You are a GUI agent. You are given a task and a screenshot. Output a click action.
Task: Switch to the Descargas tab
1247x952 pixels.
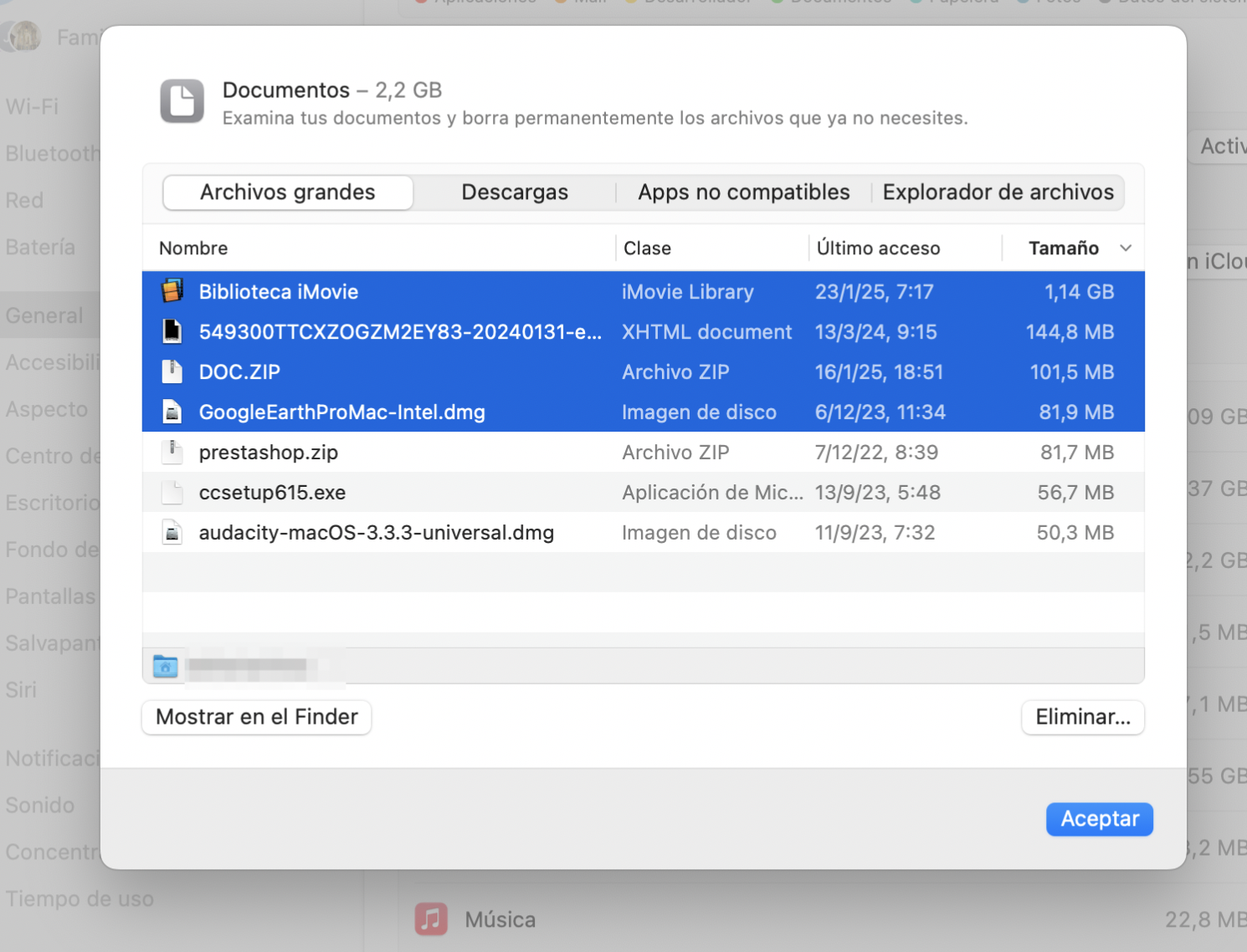point(515,192)
